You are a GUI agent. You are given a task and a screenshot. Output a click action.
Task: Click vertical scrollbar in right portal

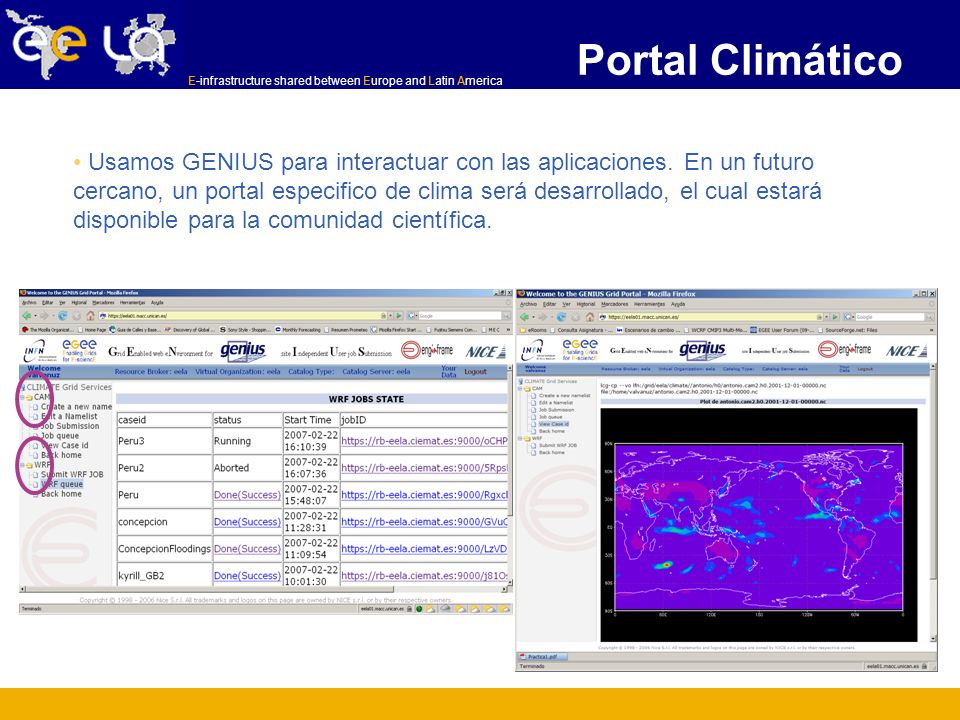click(933, 502)
